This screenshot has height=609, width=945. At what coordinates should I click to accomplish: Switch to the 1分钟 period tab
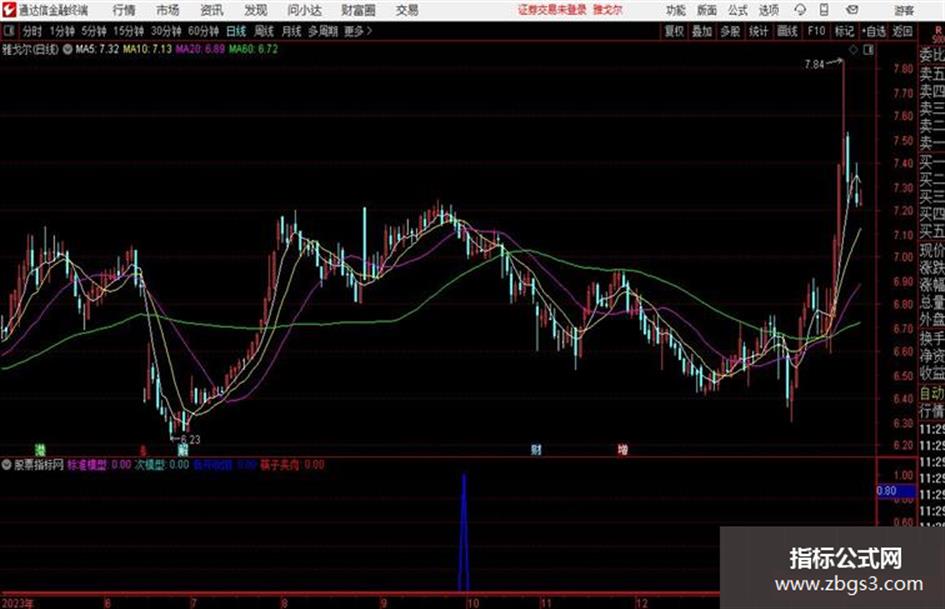coord(62,31)
